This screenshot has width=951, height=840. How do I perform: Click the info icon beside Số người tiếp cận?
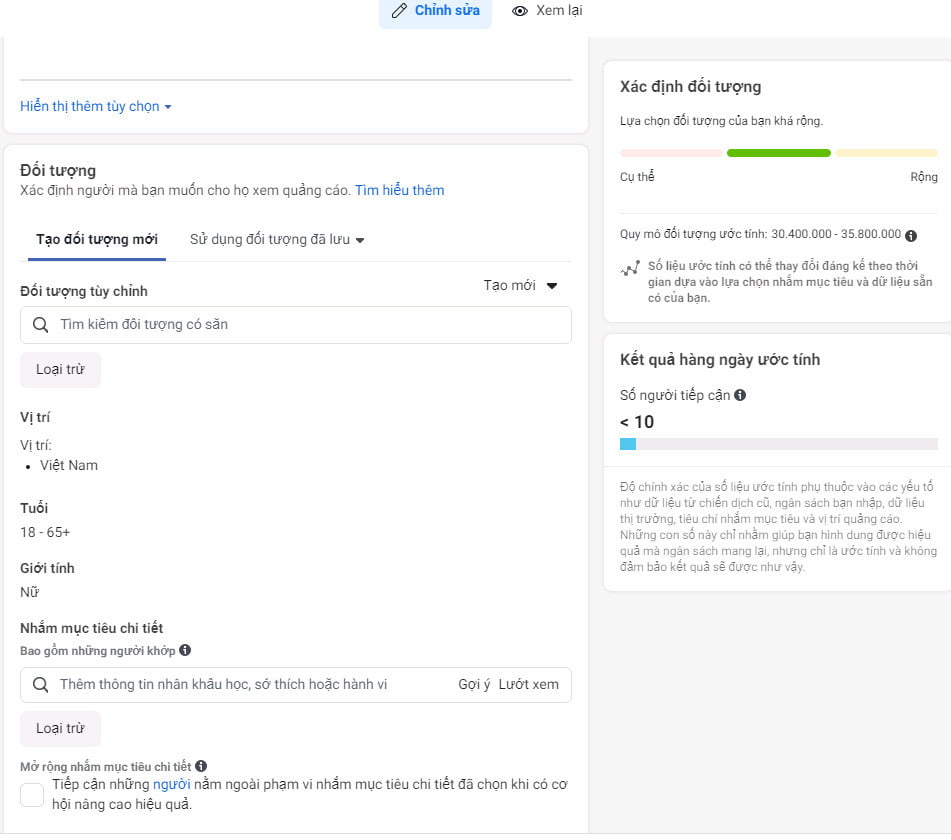point(740,395)
